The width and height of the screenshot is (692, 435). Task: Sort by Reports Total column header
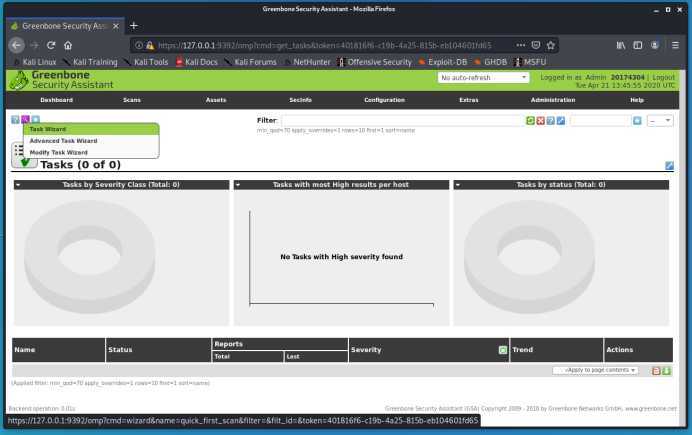coord(222,356)
